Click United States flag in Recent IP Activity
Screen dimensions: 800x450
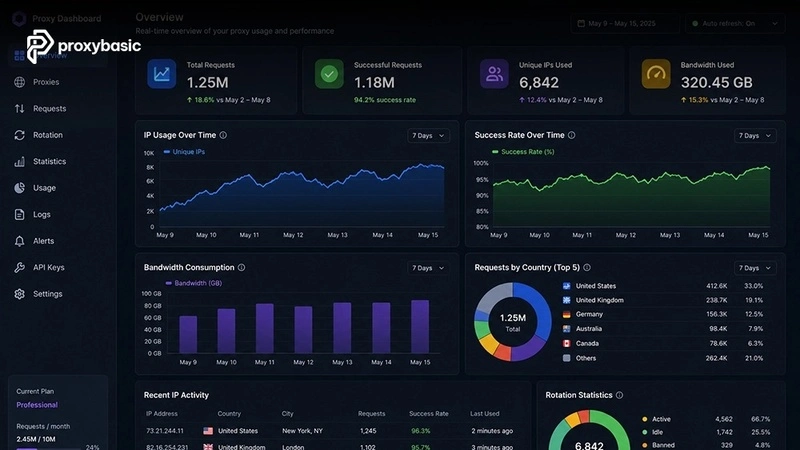[208, 431]
